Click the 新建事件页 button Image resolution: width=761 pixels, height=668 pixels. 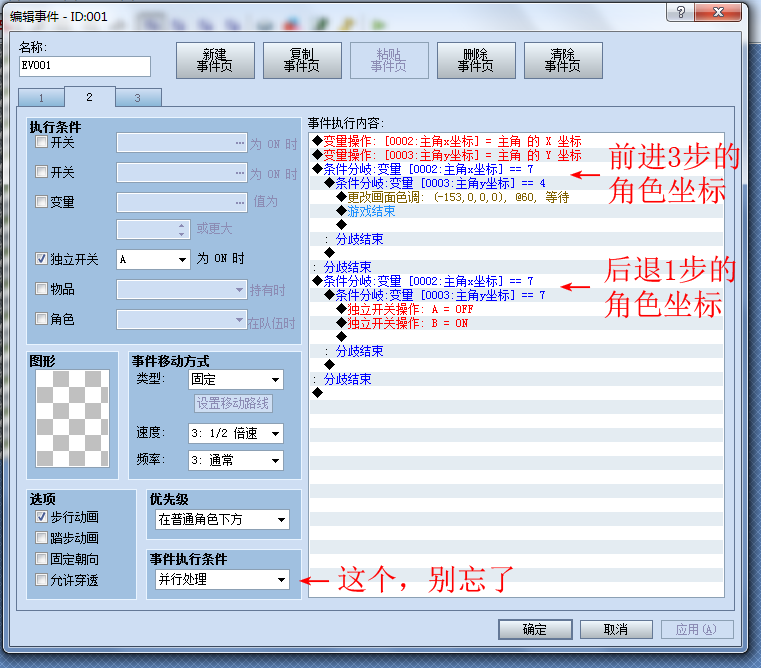[215, 60]
